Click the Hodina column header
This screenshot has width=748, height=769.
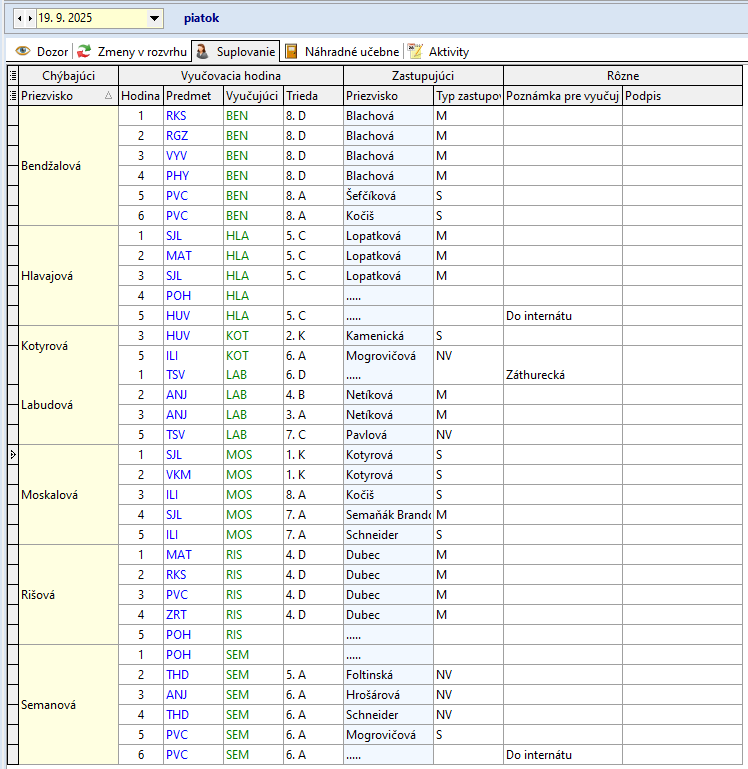coord(140,96)
